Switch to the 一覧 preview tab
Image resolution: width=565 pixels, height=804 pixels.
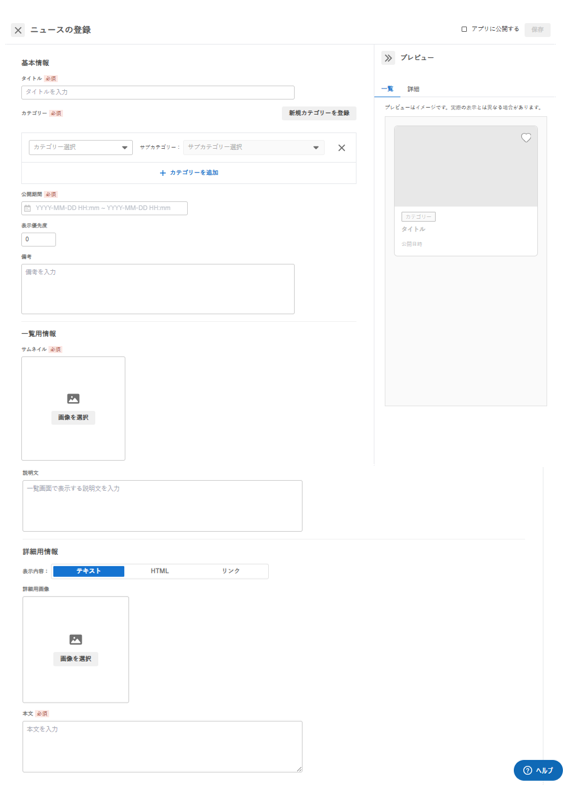pyautogui.click(x=387, y=89)
